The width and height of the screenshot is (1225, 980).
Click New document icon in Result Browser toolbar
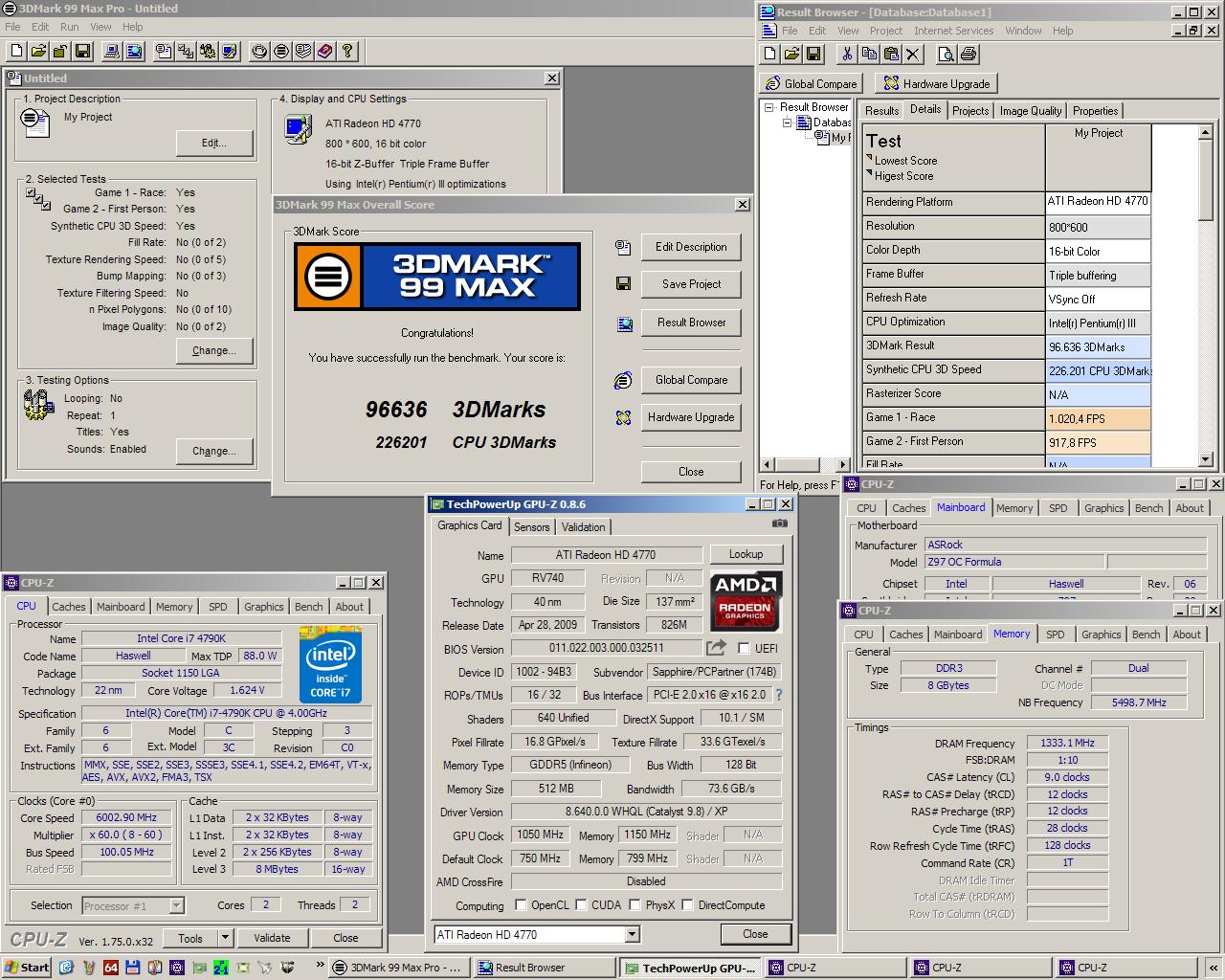click(769, 54)
